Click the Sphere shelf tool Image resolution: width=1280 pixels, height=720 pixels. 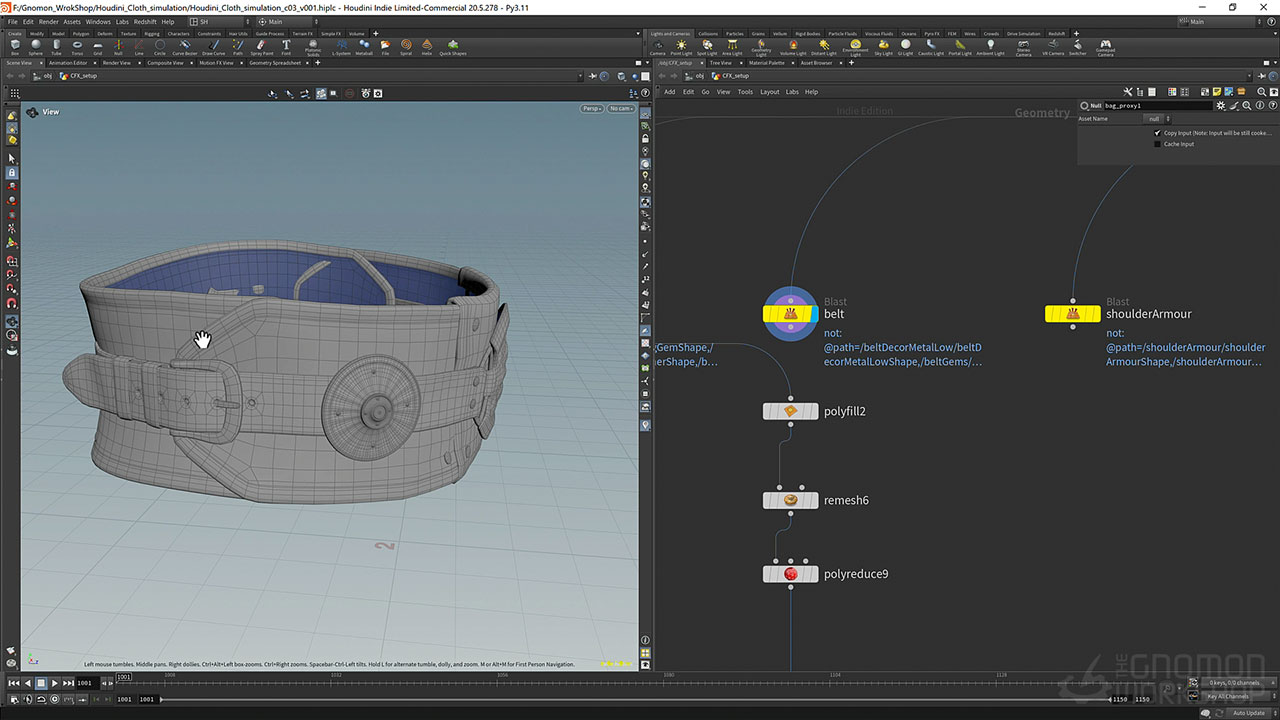(x=35, y=46)
